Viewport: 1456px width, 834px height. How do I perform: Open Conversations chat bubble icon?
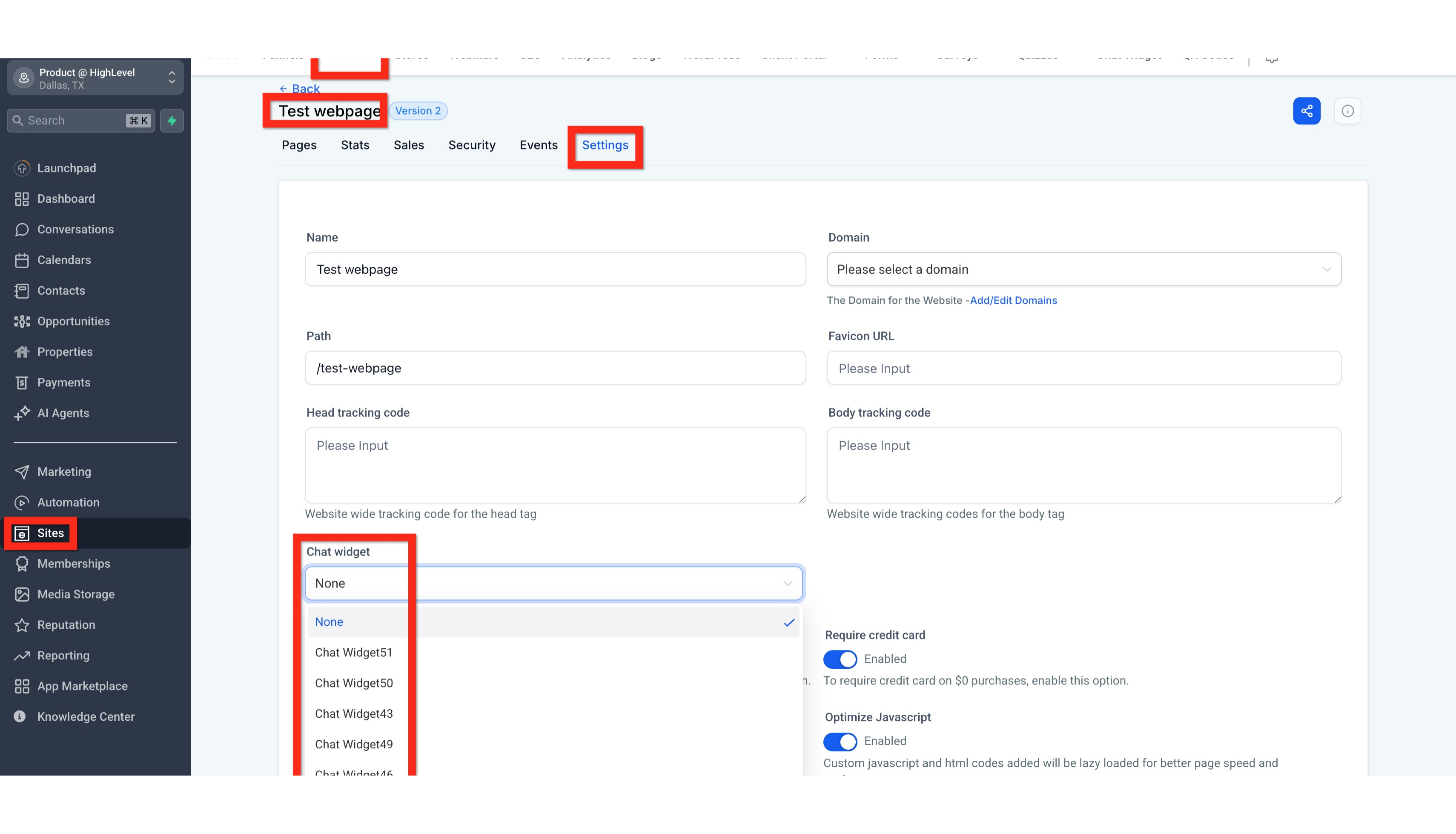point(22,229)
